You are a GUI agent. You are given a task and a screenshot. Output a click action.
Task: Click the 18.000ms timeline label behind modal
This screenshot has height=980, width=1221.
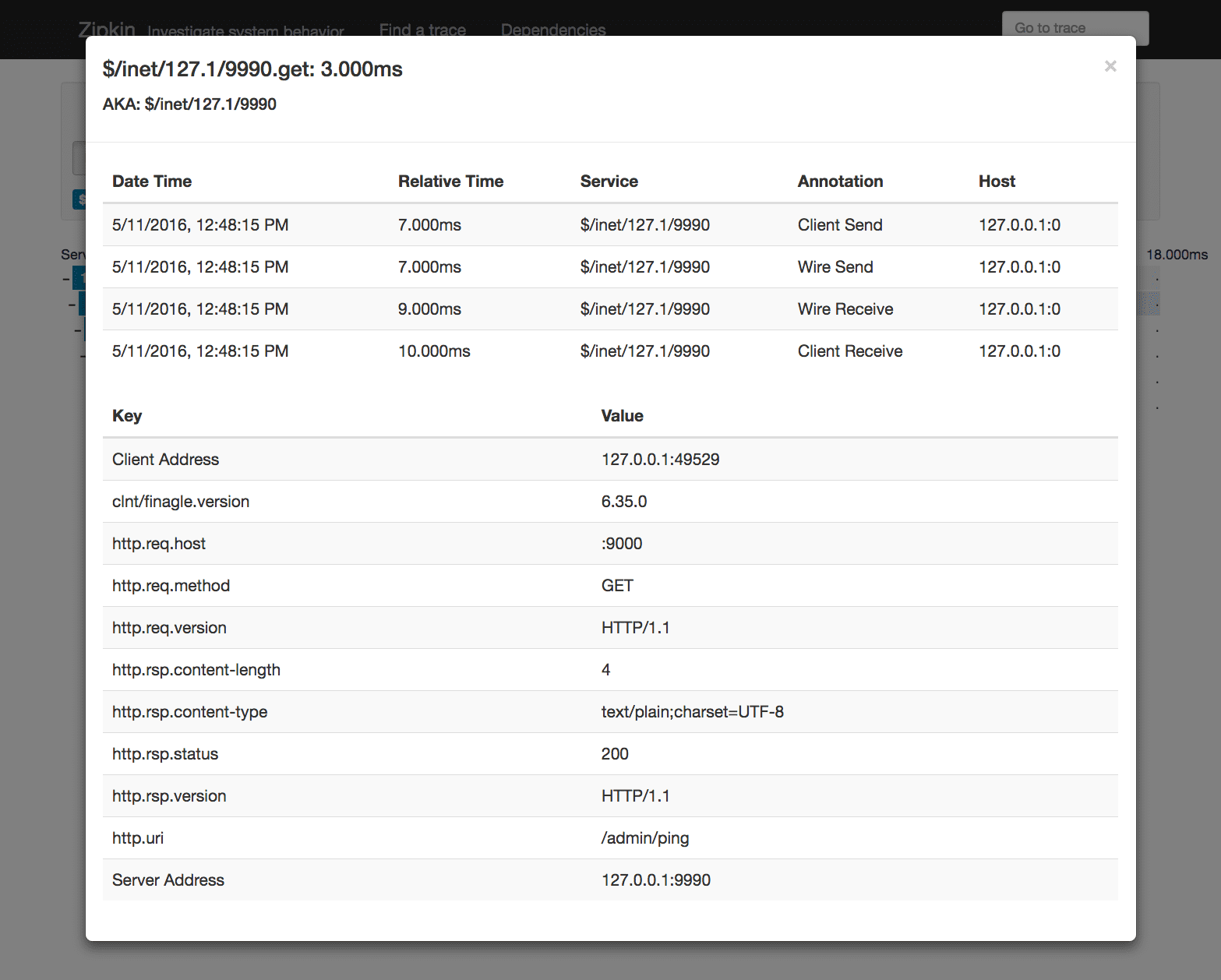1177,255
